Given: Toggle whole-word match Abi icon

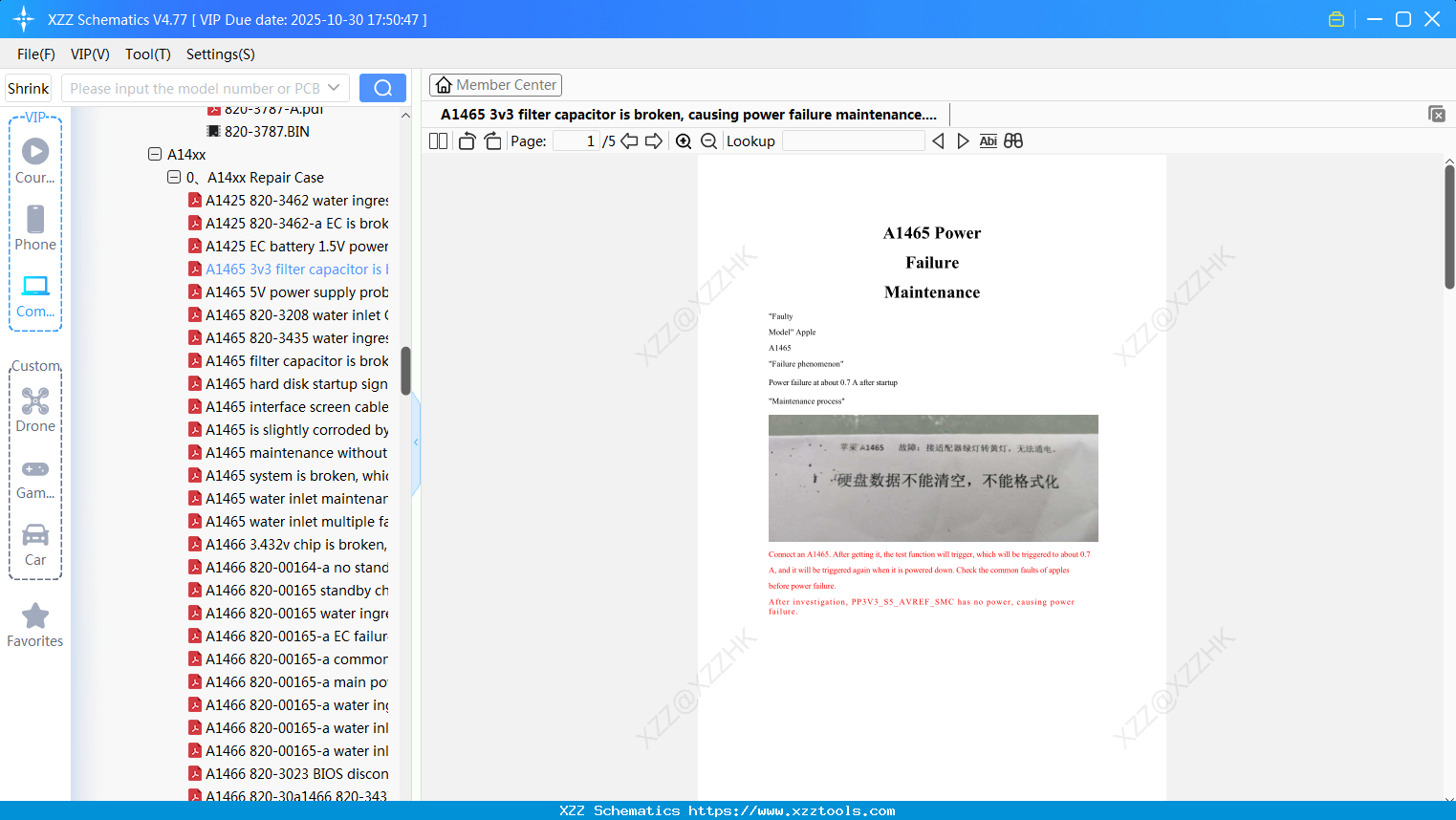Looking at the screenshot, I should click(989, 141).
